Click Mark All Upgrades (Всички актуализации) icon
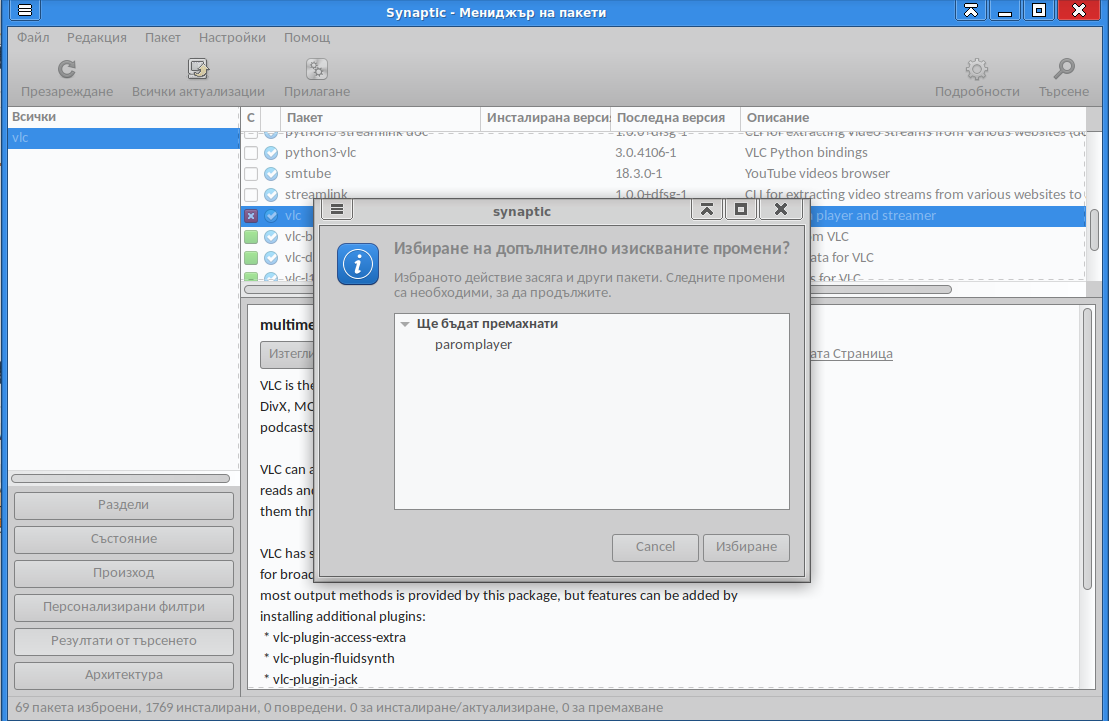1109x721 pixels. (x=198, y=69)
